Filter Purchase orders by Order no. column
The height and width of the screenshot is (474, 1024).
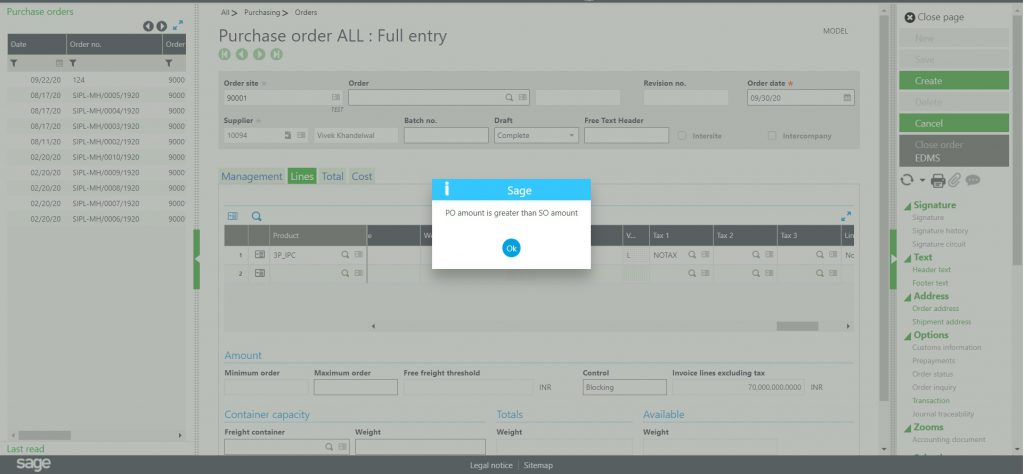point(73,63)
